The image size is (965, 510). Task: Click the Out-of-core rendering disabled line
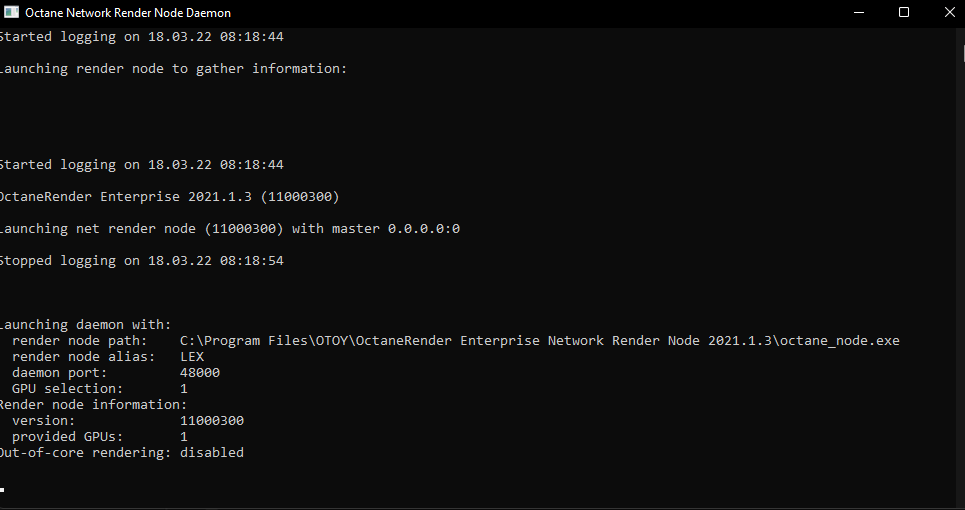(x=120, y=453)
